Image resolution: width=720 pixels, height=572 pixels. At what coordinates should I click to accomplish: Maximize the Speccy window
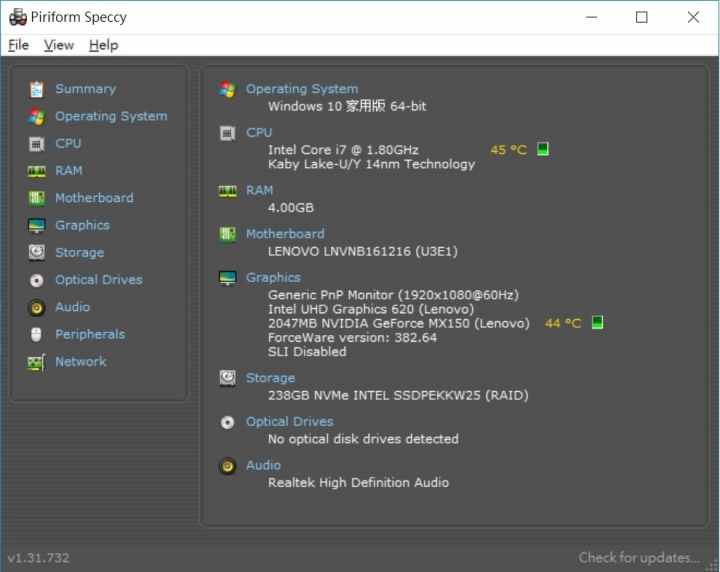pyautogui.click(x=641, y=17)
